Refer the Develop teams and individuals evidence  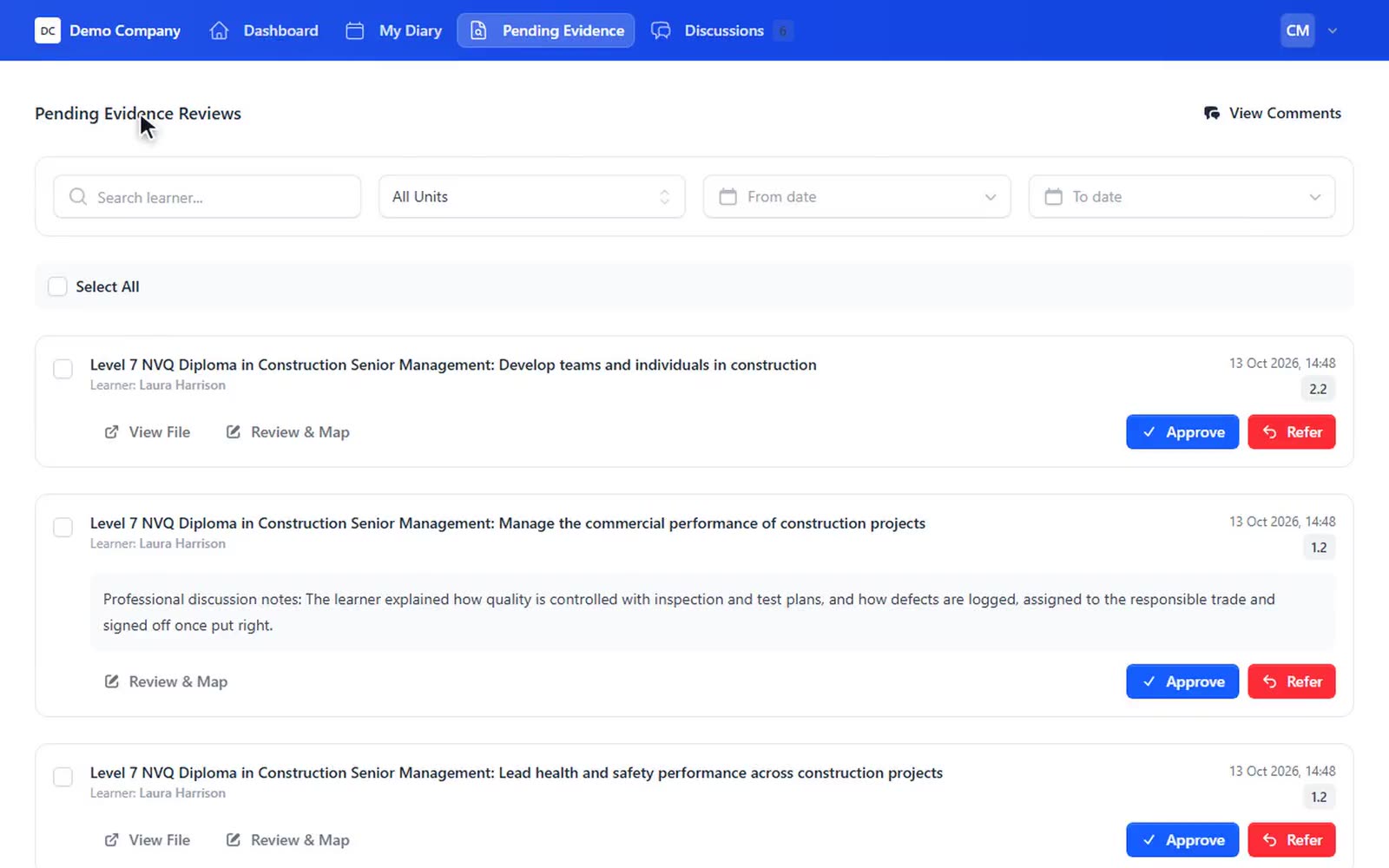(1292, 431)
